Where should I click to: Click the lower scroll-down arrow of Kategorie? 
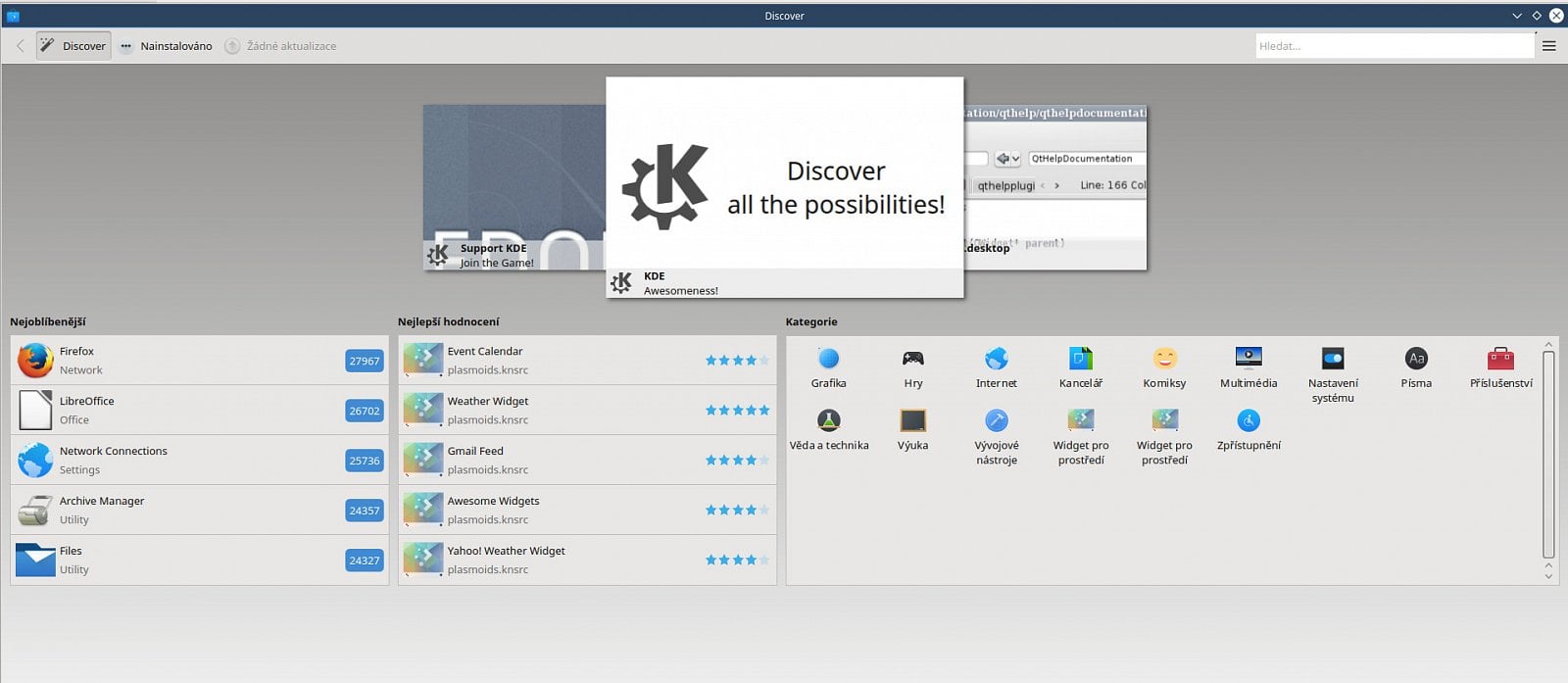point(1548,576)
